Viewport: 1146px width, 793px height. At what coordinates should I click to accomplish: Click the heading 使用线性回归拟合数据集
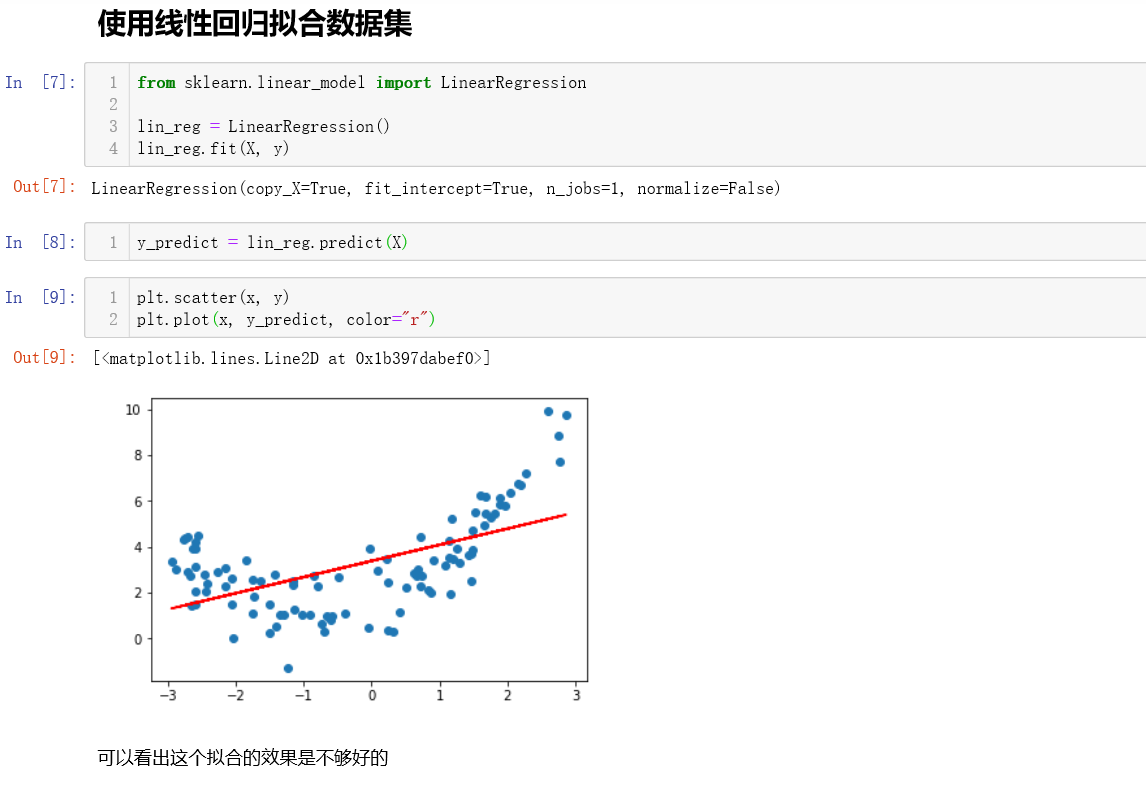254,23
